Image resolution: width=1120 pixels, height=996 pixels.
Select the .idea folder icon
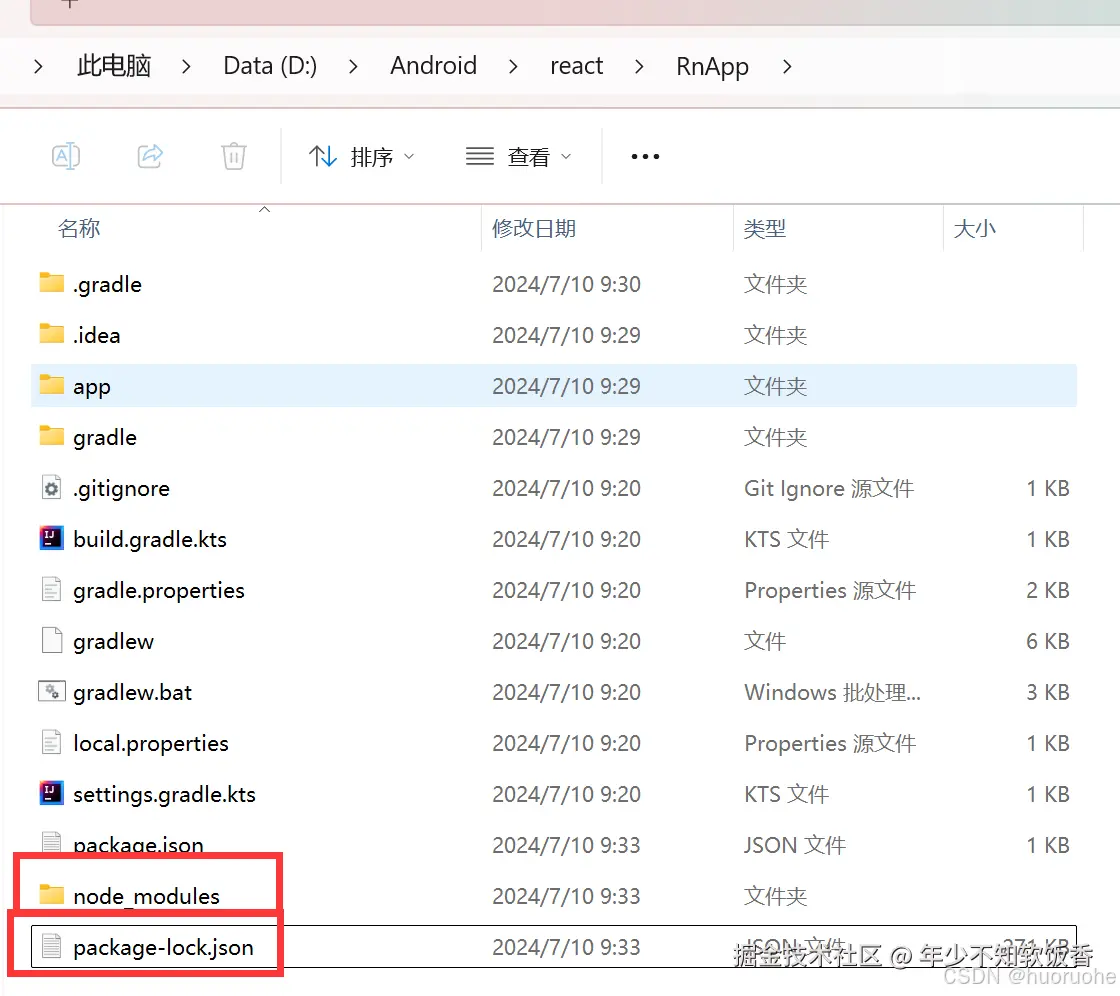51,334
